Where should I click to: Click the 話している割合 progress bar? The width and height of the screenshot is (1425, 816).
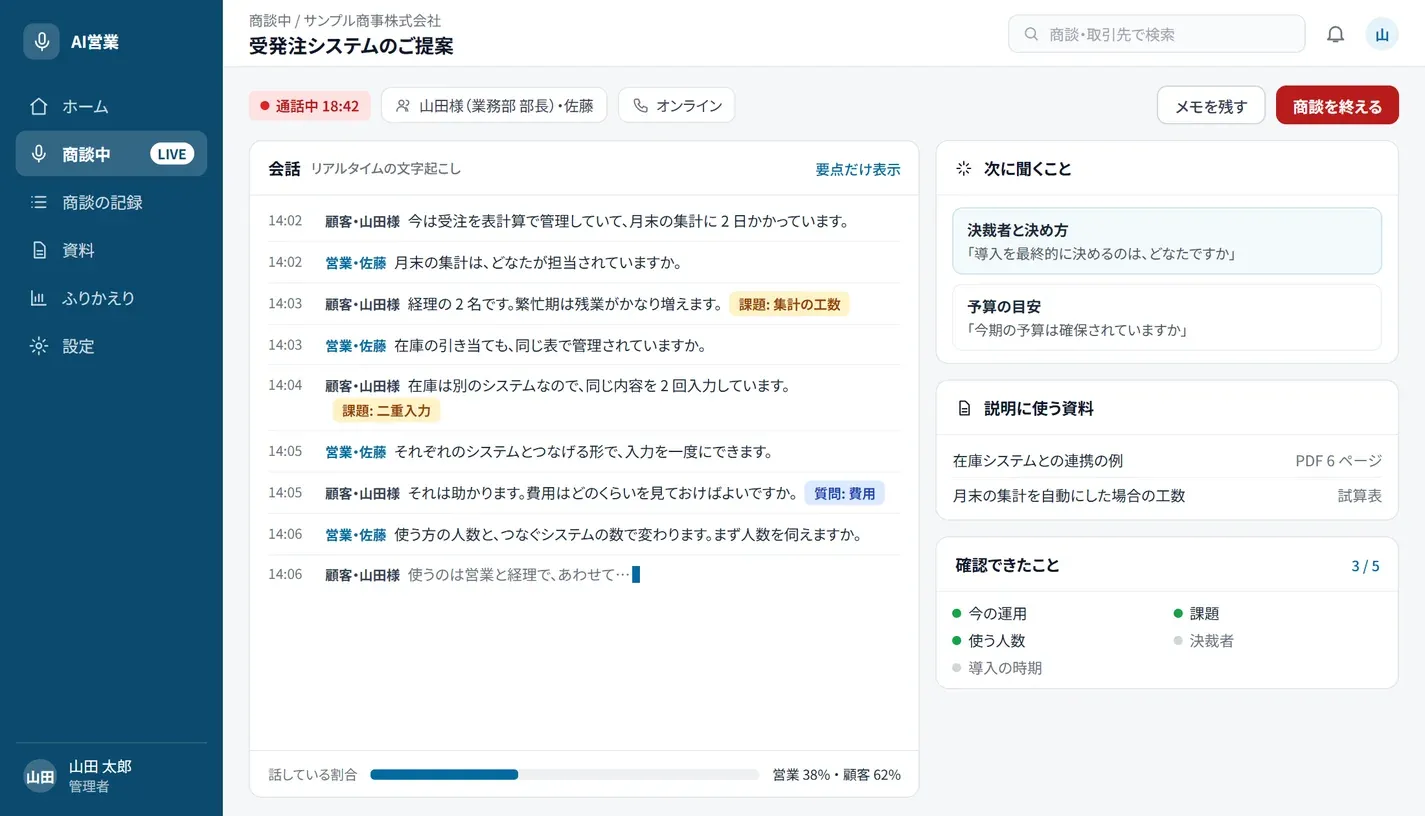(x=565, y=774)
